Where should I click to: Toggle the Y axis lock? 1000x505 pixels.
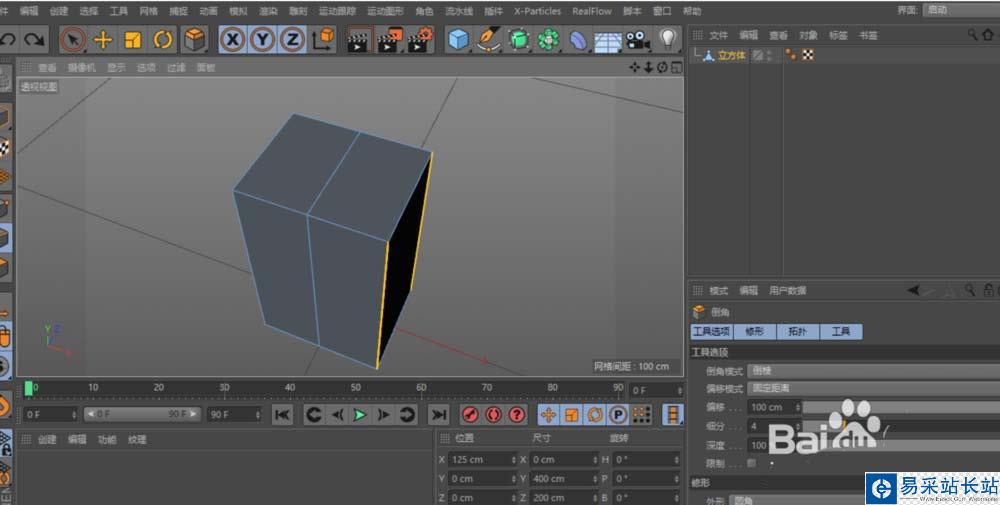tap(262, 40)
